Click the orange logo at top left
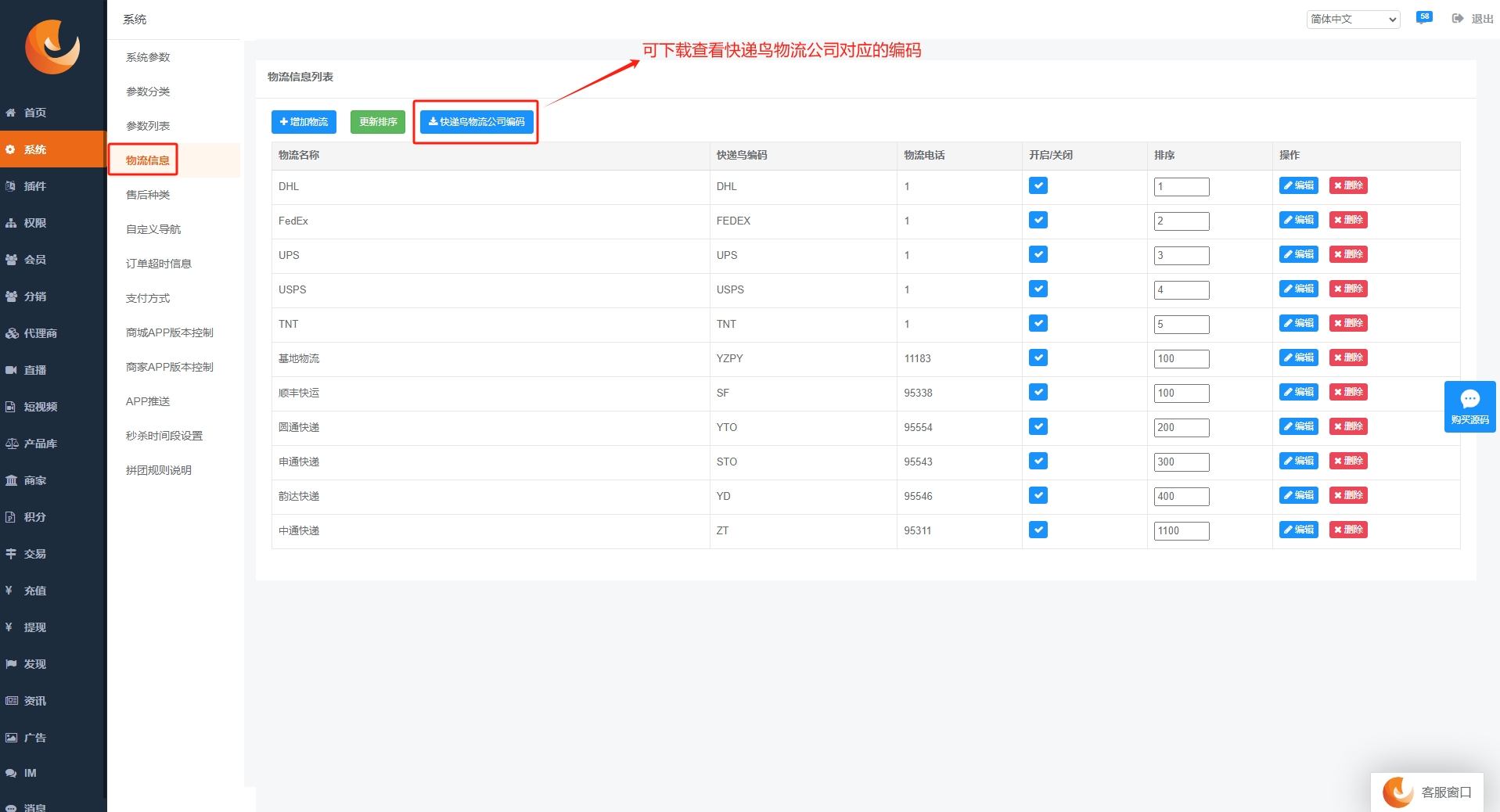The height and width of the screenshot is (812, 1500). click(x=52, y=47)
